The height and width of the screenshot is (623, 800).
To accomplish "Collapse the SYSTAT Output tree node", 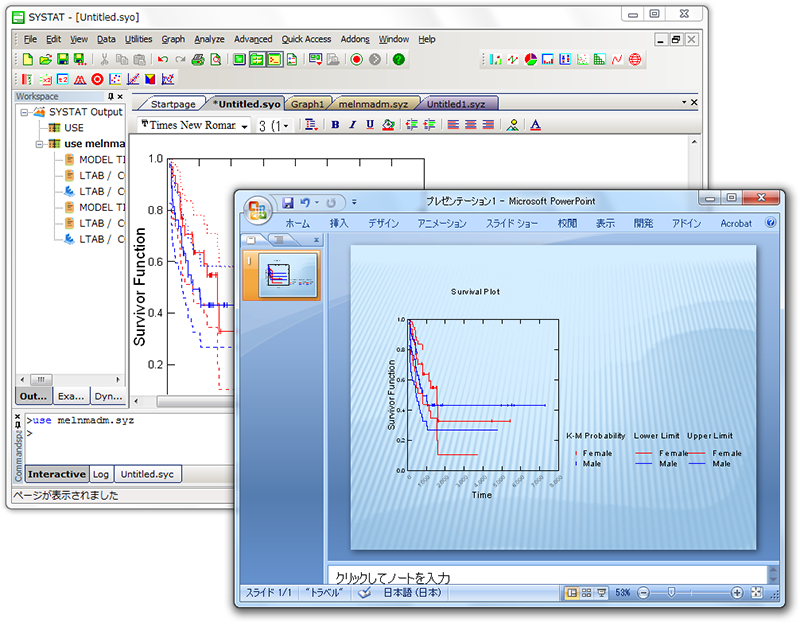I will 24,112.
